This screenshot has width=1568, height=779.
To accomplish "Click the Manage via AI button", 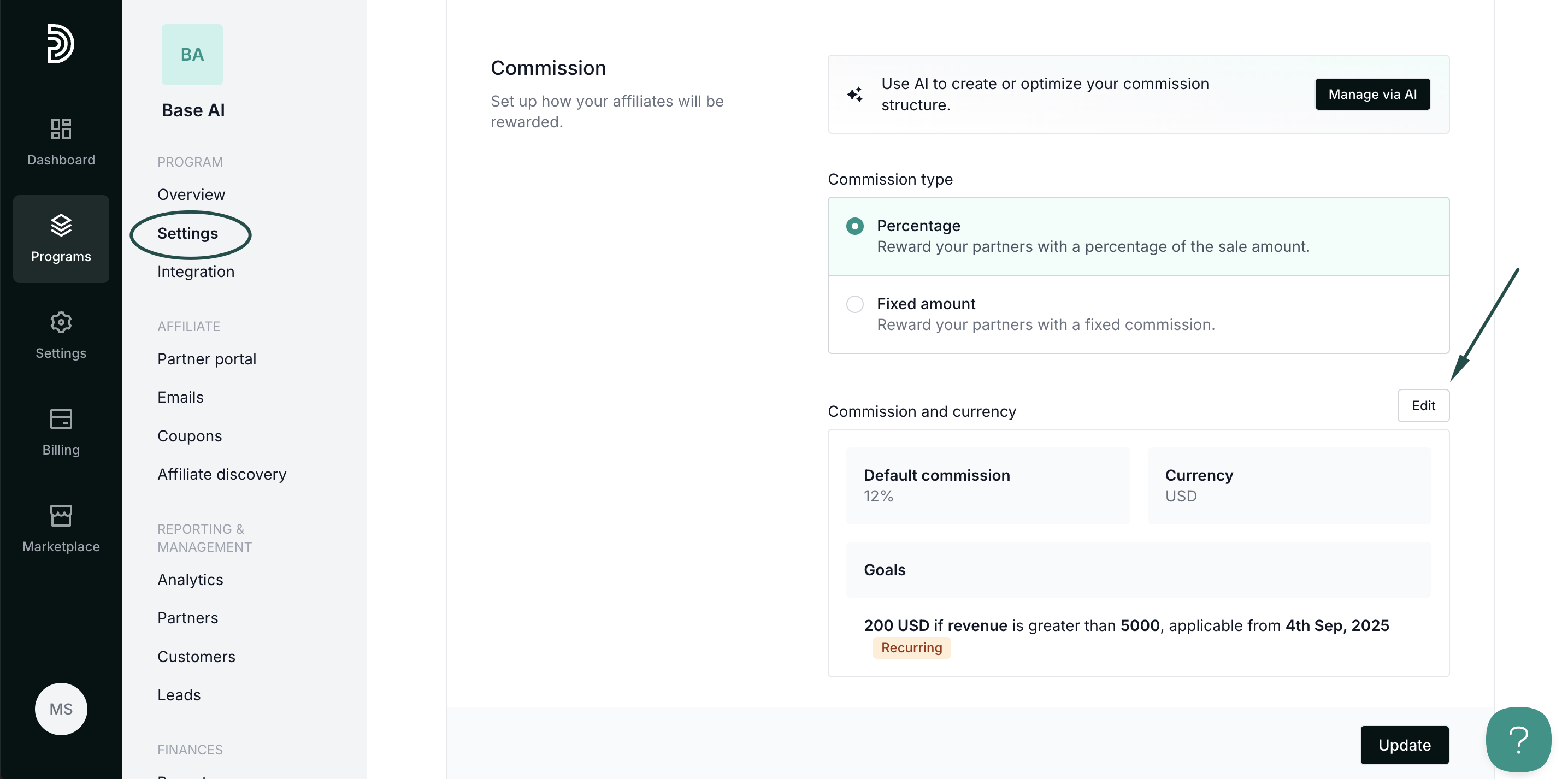I will click(1372, 95).
